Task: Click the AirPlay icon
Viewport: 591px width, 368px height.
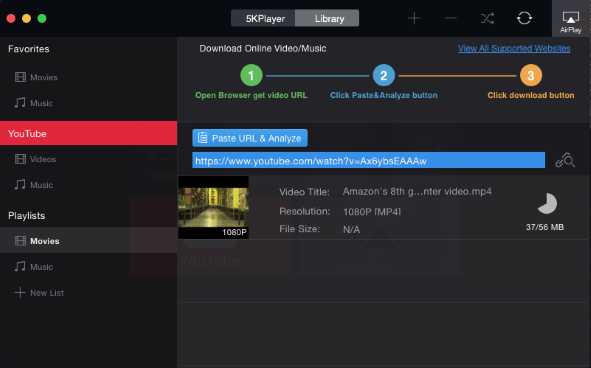Action: [571, 18]
